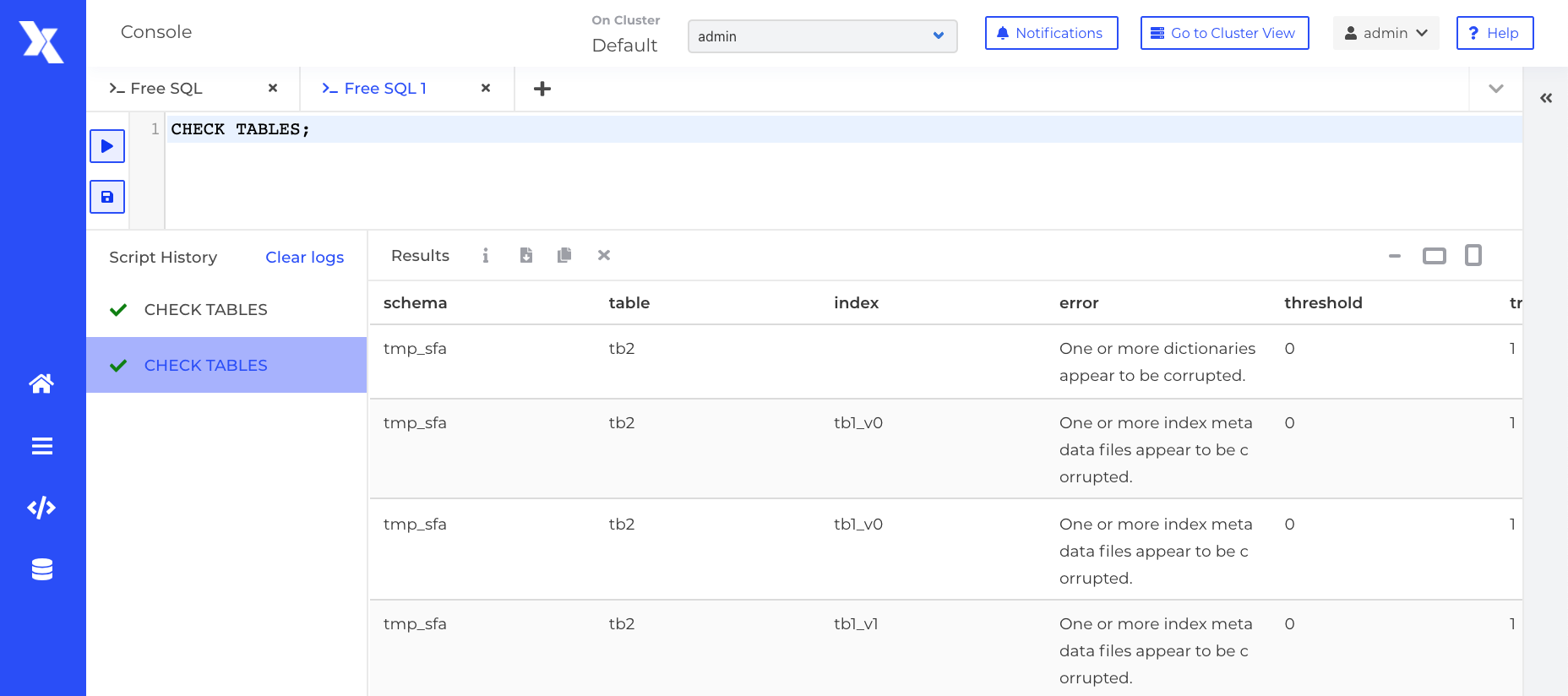Save the current SQL script
The width and height of the screenshot is (1568, 696).
pos(107,197)
